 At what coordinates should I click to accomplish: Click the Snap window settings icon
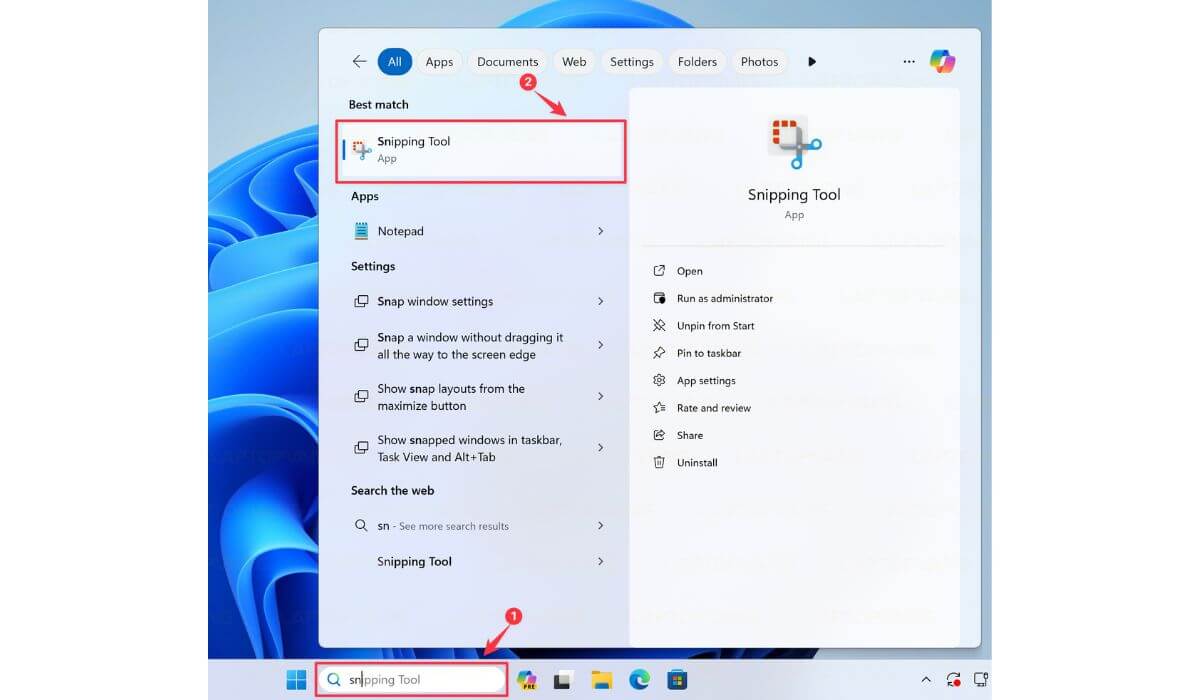(x=361, y=301)
